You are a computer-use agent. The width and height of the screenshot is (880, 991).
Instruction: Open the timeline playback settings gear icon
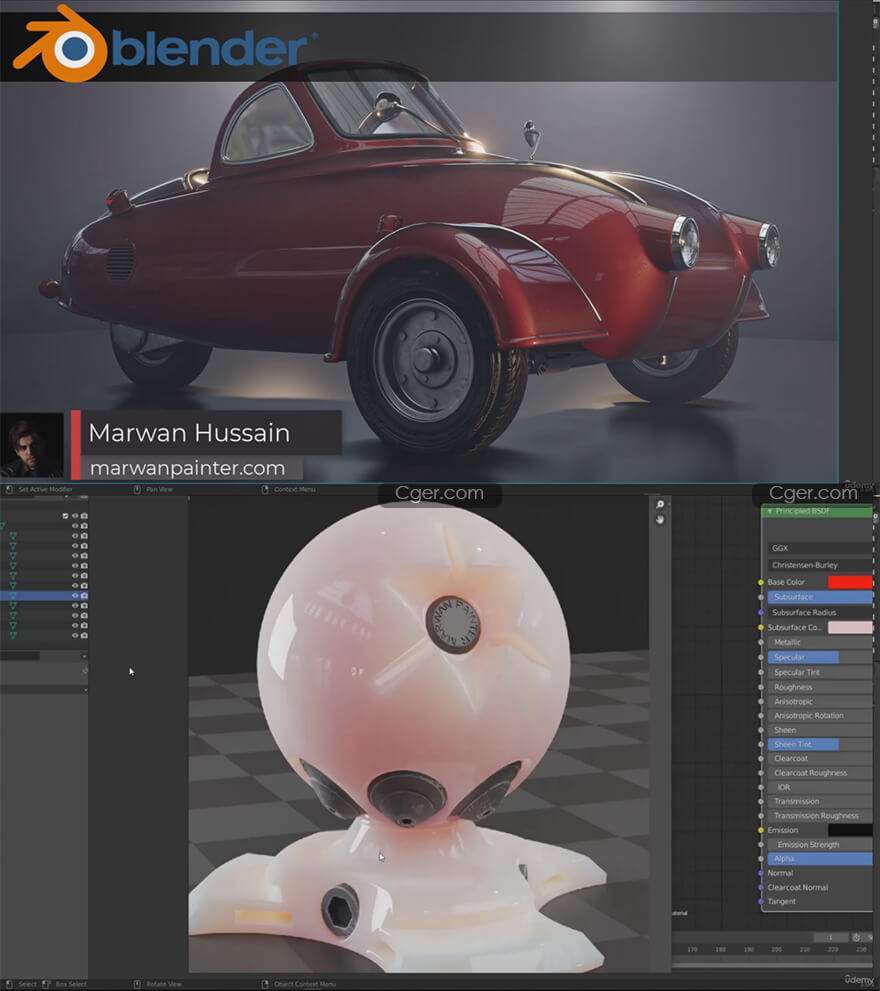click(856, 937)
